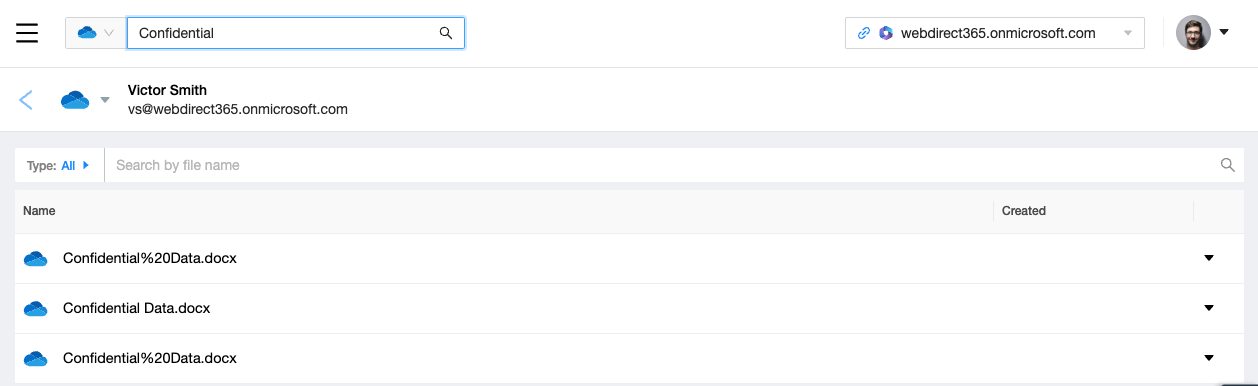The image size is (1258, 386).
Task: Go back using the blue left chevron
Action: pos(26,100)
